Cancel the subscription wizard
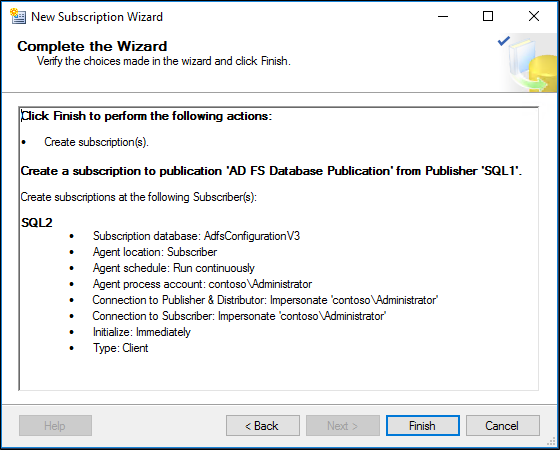 [502, 425]
